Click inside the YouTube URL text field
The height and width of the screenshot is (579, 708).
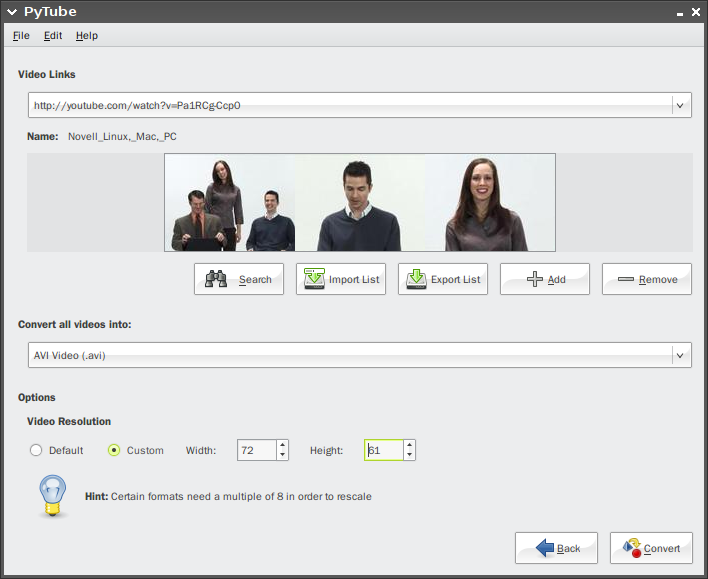[x=350, y=105]
